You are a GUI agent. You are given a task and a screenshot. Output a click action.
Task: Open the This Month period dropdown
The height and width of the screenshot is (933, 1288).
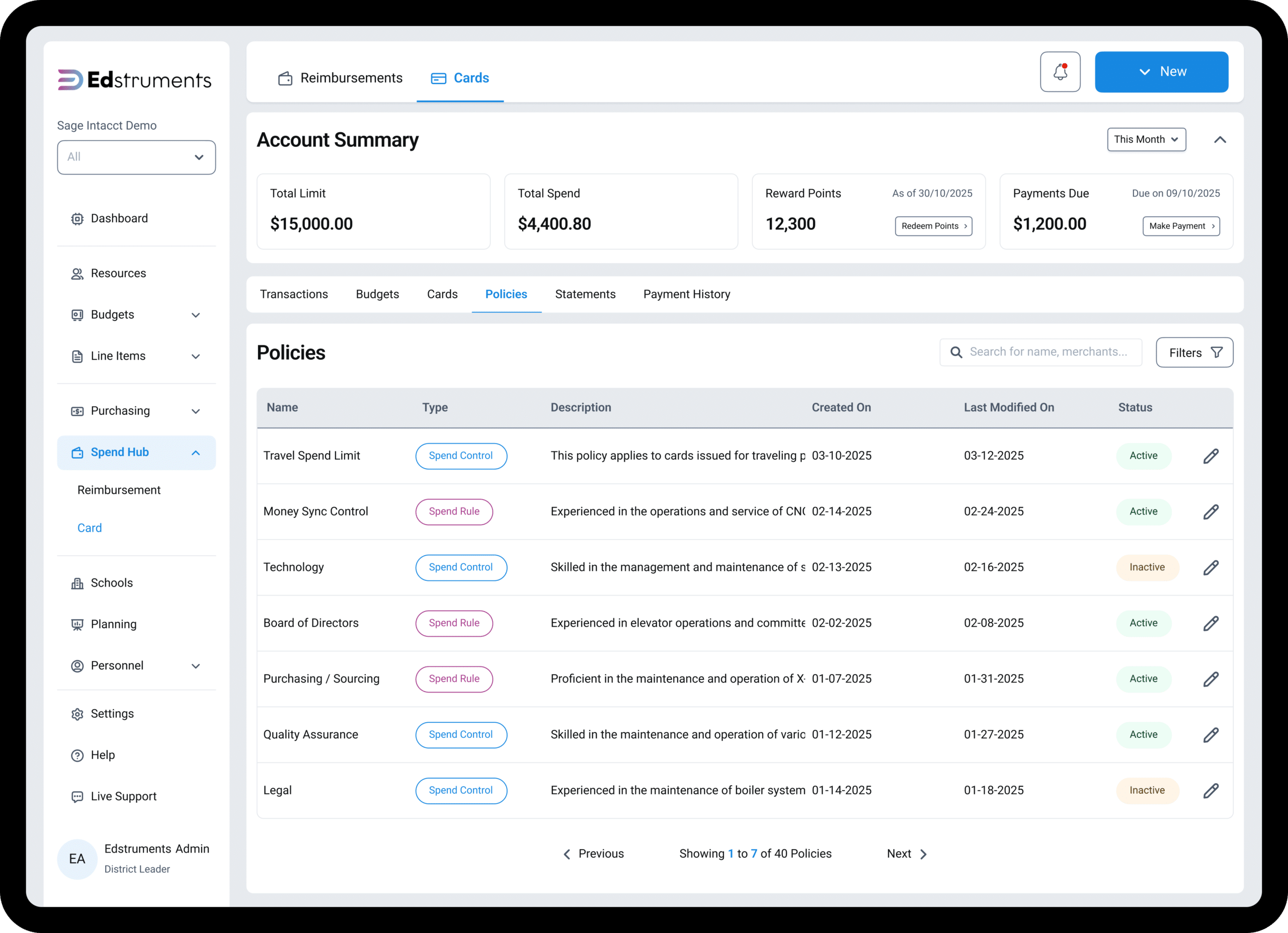click(1146, 140)
